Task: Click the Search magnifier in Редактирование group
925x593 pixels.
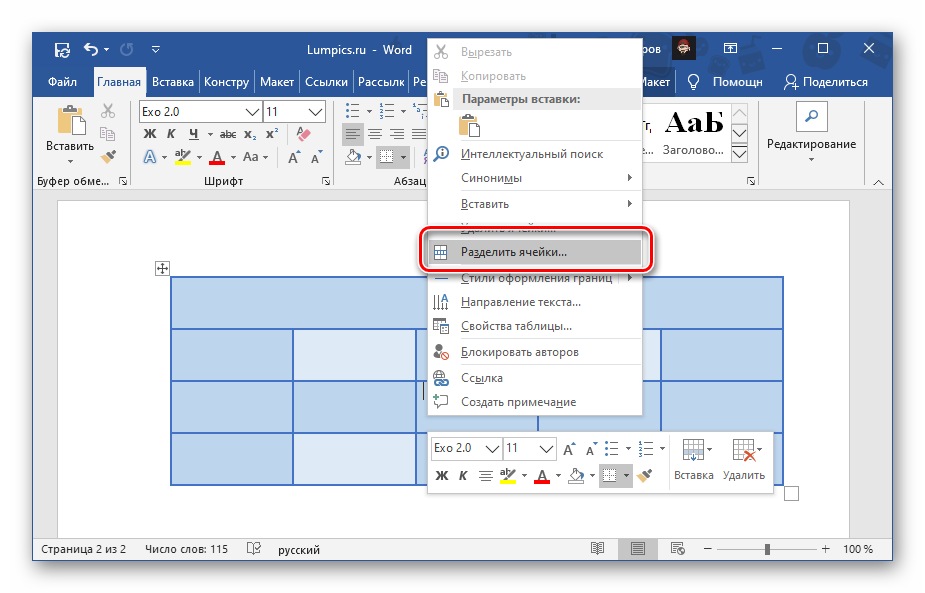Action: pos(811,118)
